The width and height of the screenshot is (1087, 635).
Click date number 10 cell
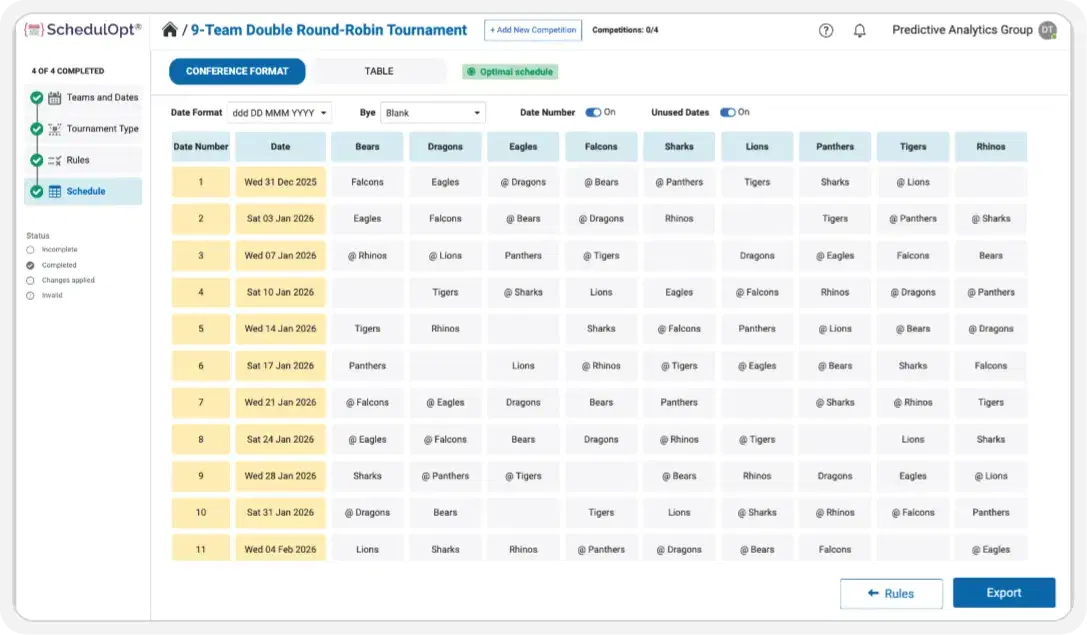coord(201,512)
